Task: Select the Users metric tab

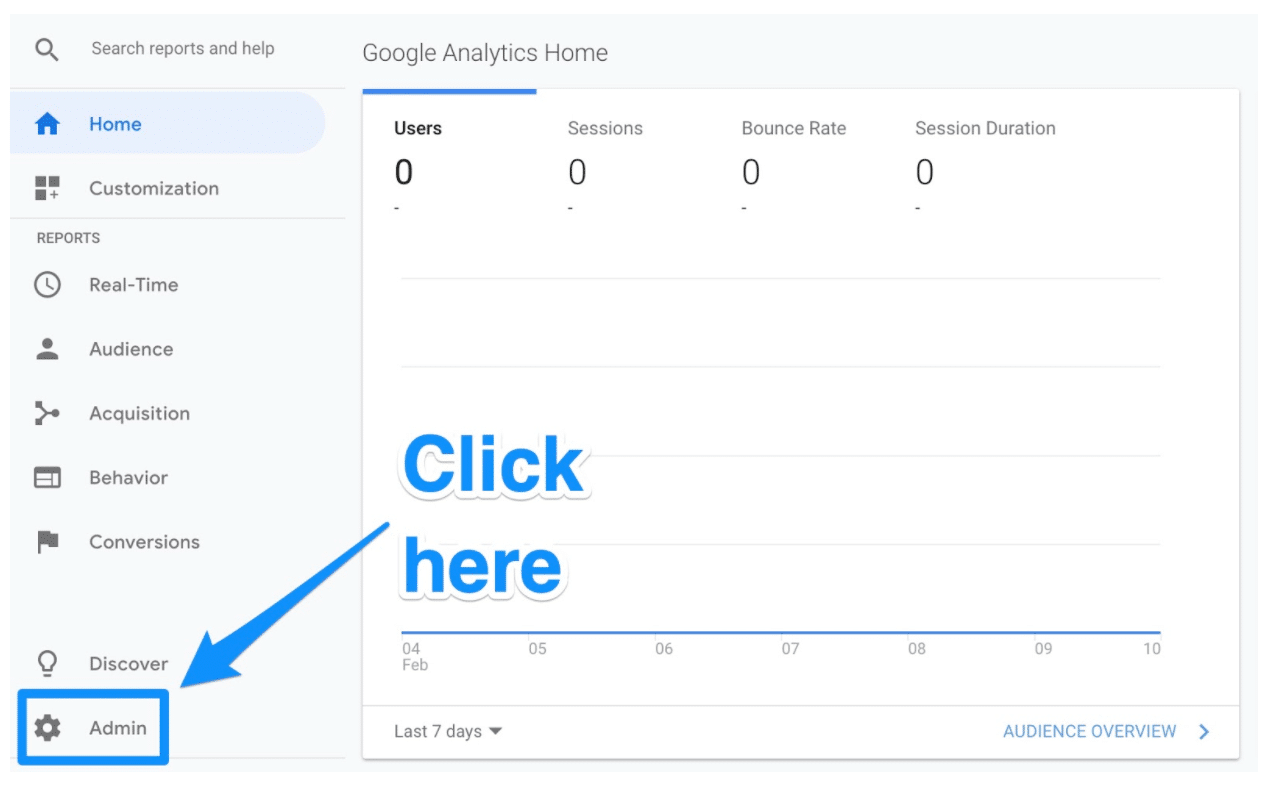Action: point(418,129)
